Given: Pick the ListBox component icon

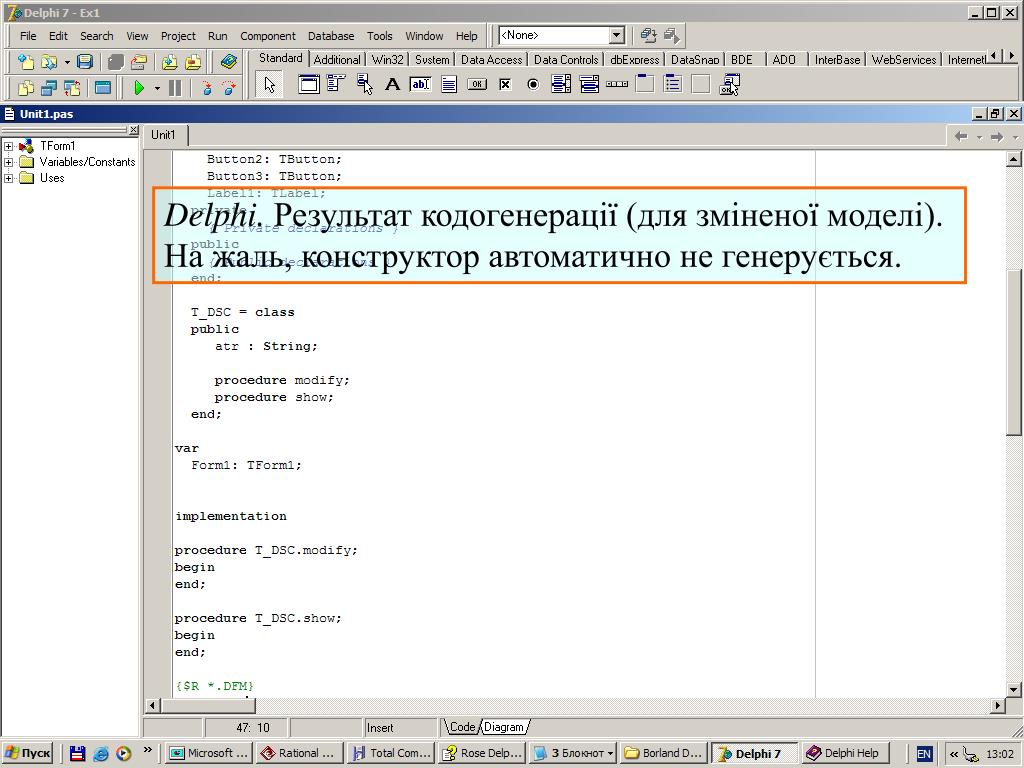Looking at the screenshot, I should tap(561, 84).
